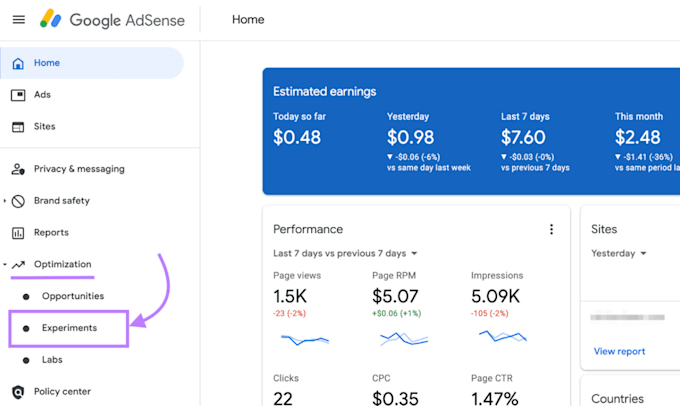
Task: Collapse the Optimization menu arrow
Action: tap(5, 264)
